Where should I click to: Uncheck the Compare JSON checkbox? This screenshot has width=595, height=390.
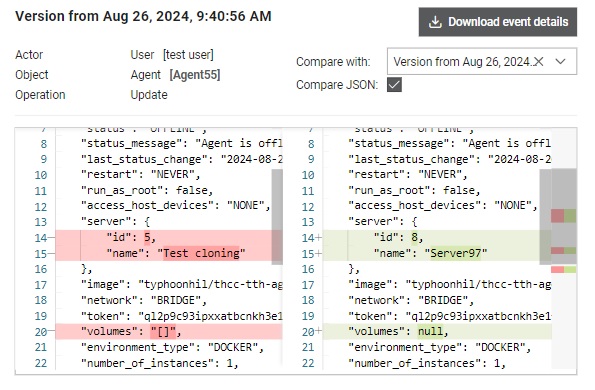(x=394, y=85)
